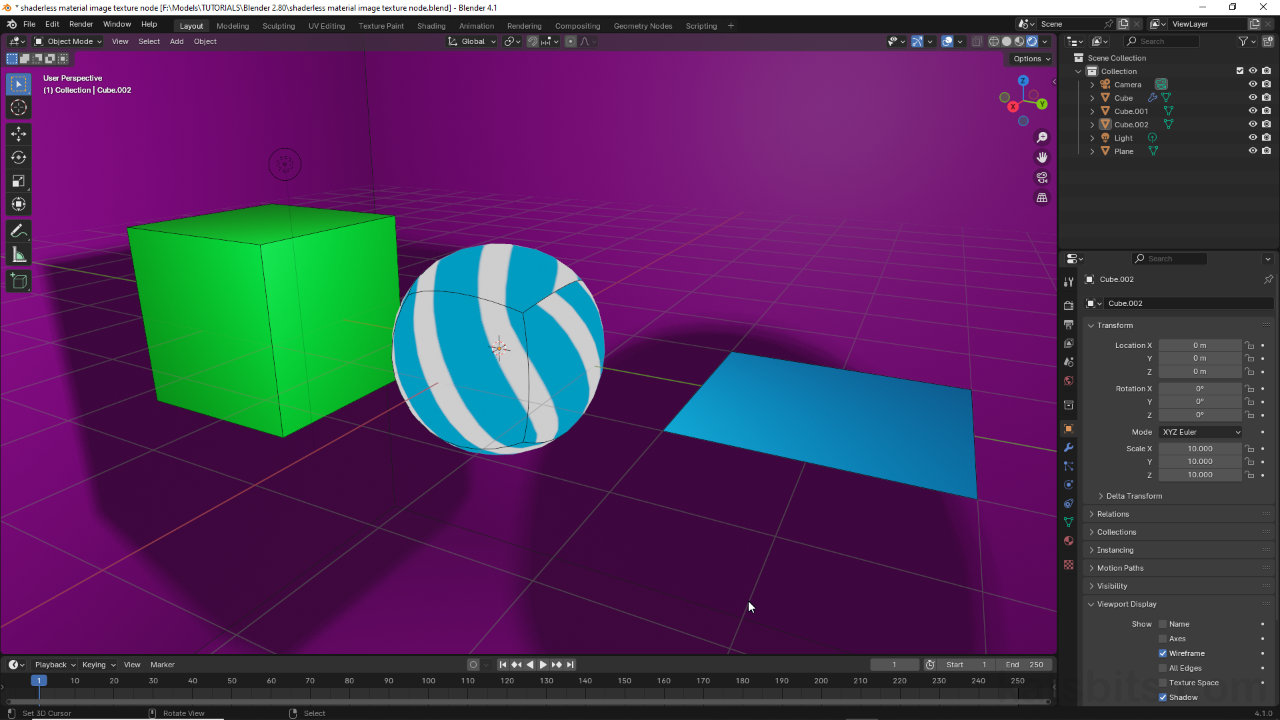Open the Physics properties tab icon
Image resolution: width=1280 pixels, height=720 pixels.
[1069, 485]
